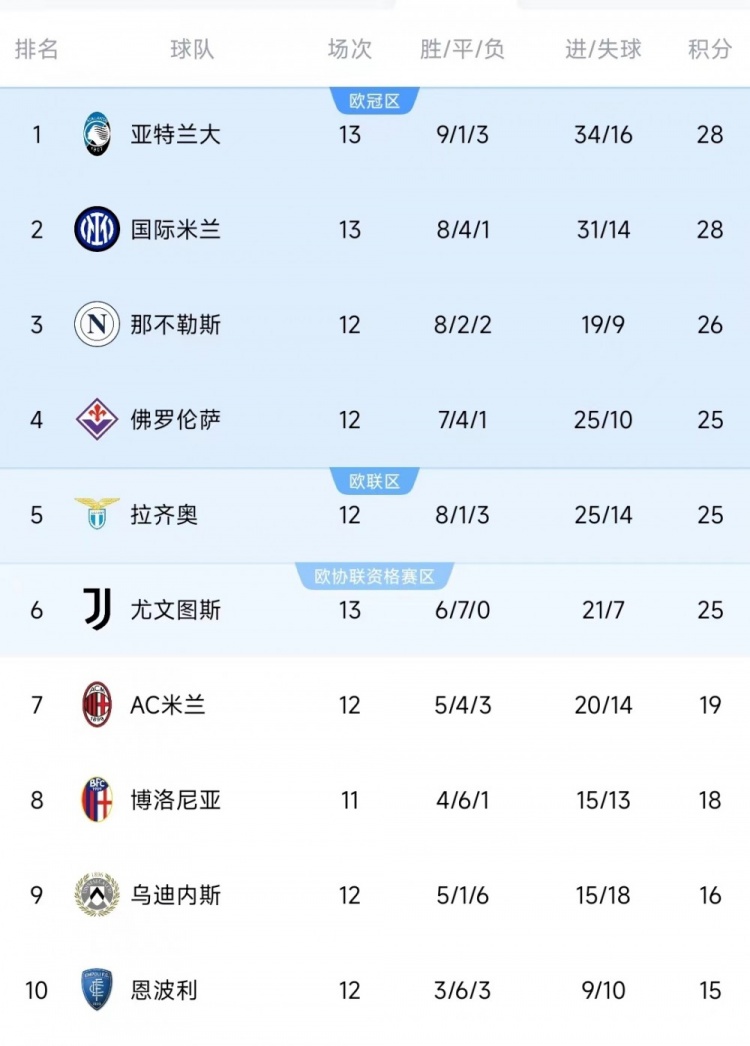
Task: Select the Napoli club badge
Action: (x=97, y=324)
